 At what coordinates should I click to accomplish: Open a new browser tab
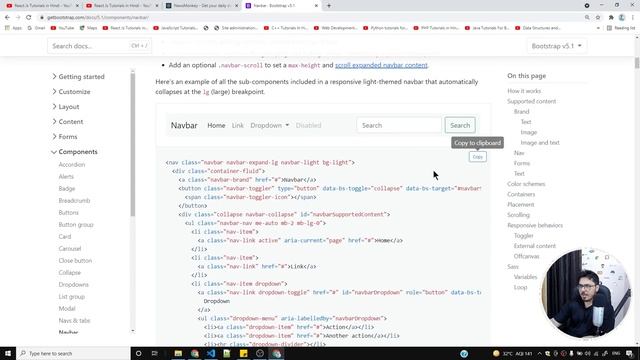[329, 6]
